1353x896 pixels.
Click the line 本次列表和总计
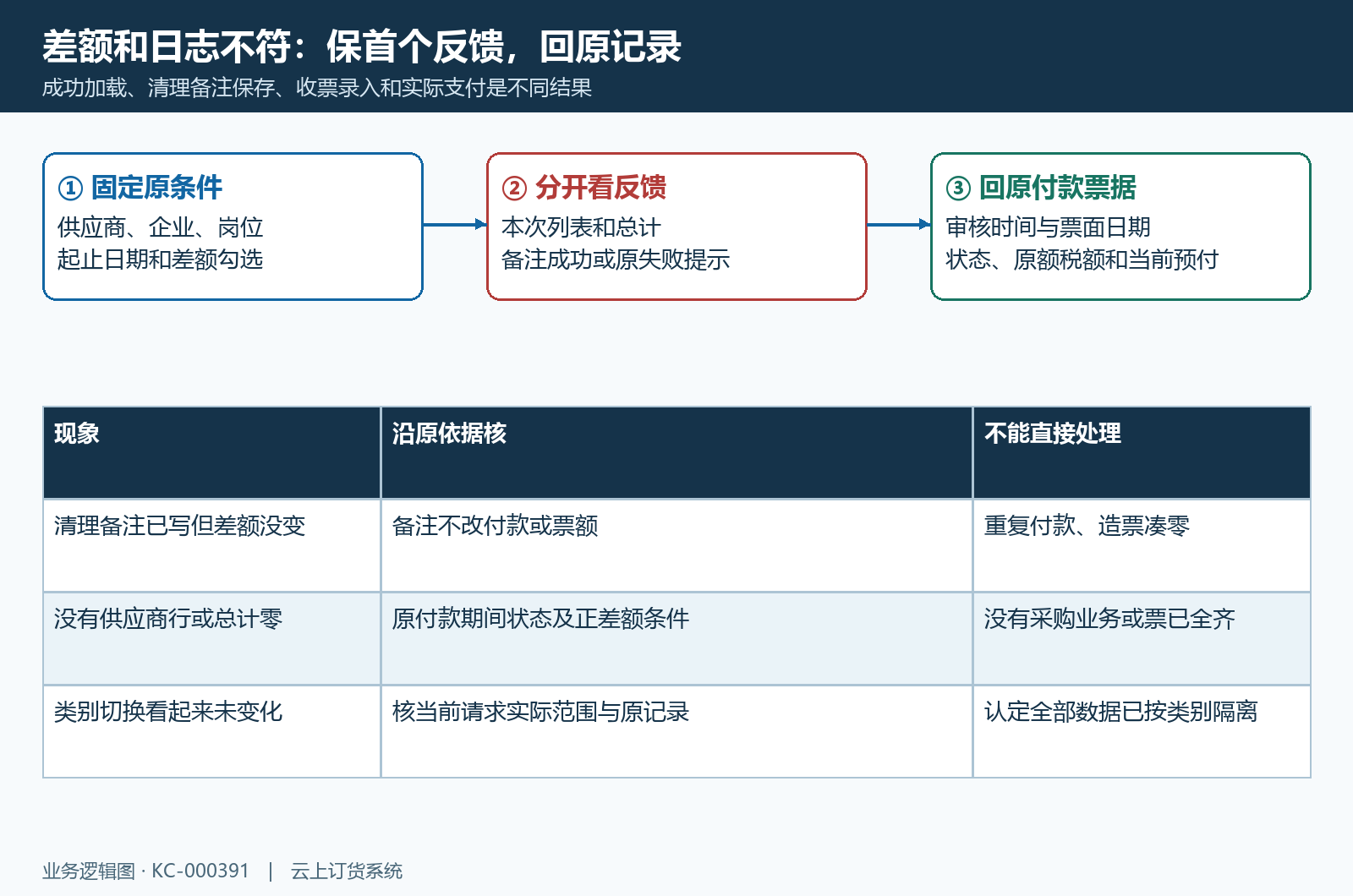[581, 227]
